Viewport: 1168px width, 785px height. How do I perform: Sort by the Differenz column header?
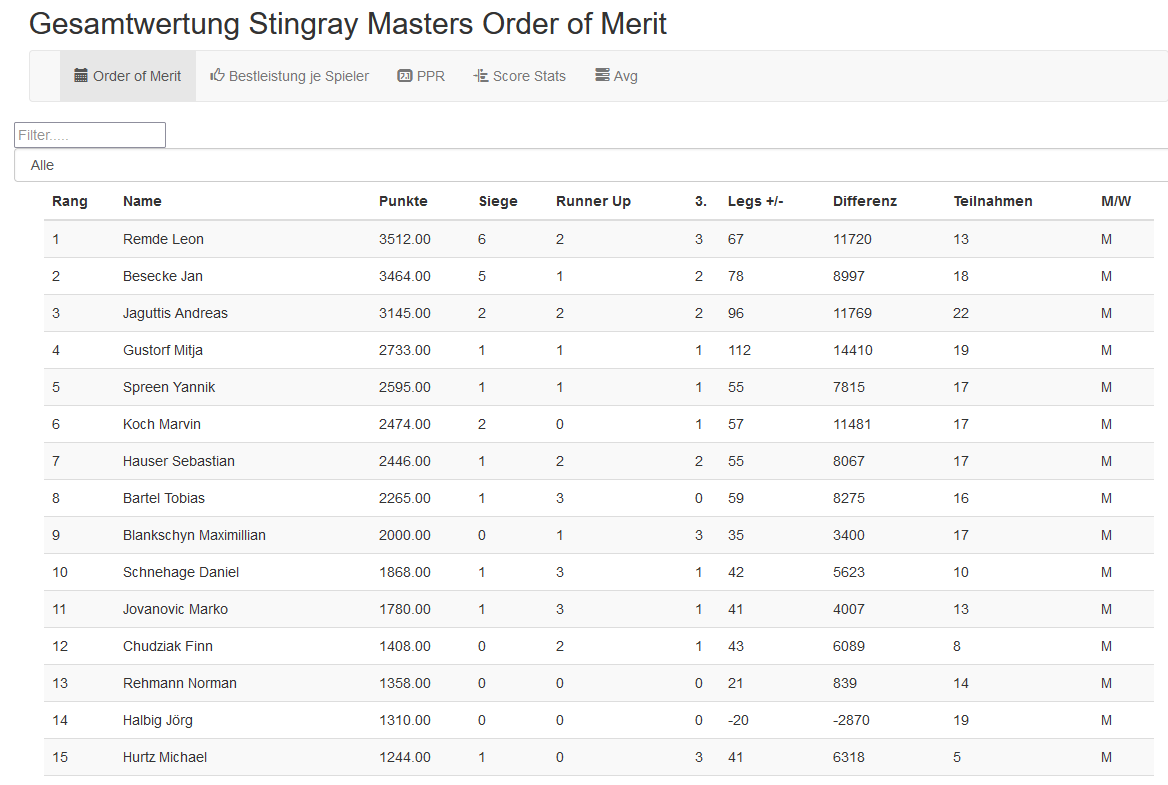[865, 201]
